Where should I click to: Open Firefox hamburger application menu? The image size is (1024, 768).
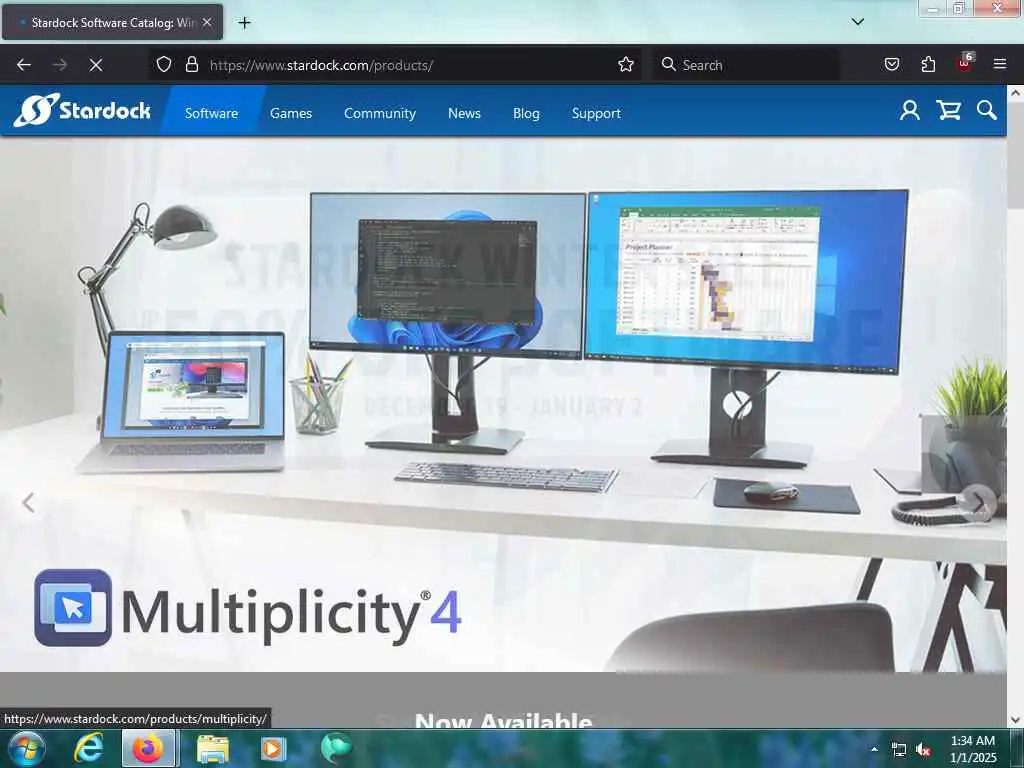999,64
